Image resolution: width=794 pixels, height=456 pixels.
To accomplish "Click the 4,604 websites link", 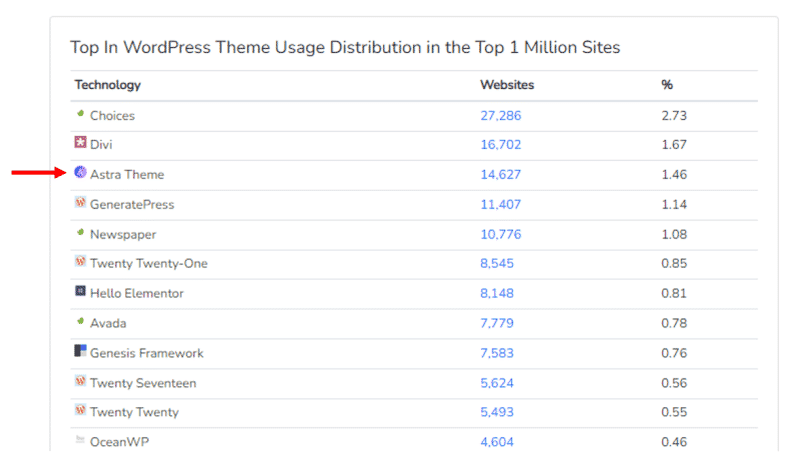I will point(497,442).
